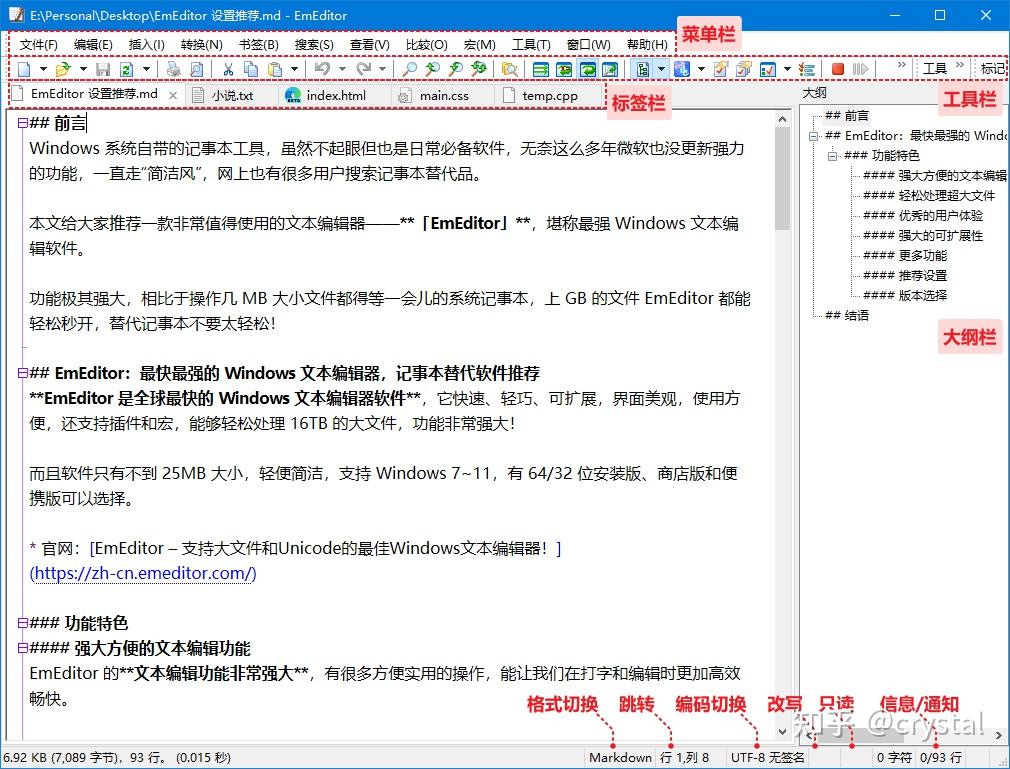Collapse the '#### 强大方便的文本编辑功能' fold marker
The height and width of the screenshot is (769, 1010).
click(x=23, y=648)
